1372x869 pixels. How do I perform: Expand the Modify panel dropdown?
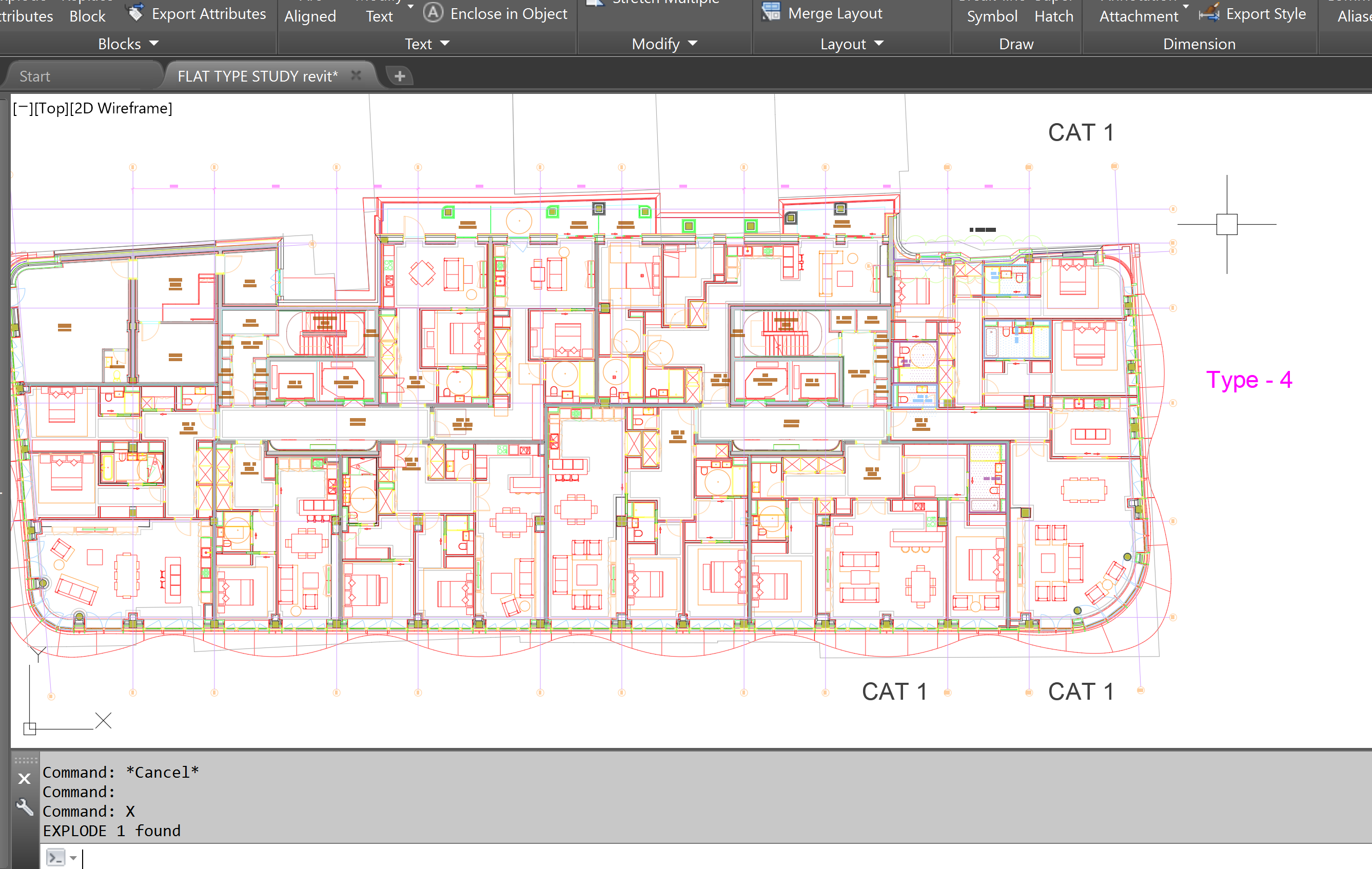pyautogui.click(x=693, y=43)
